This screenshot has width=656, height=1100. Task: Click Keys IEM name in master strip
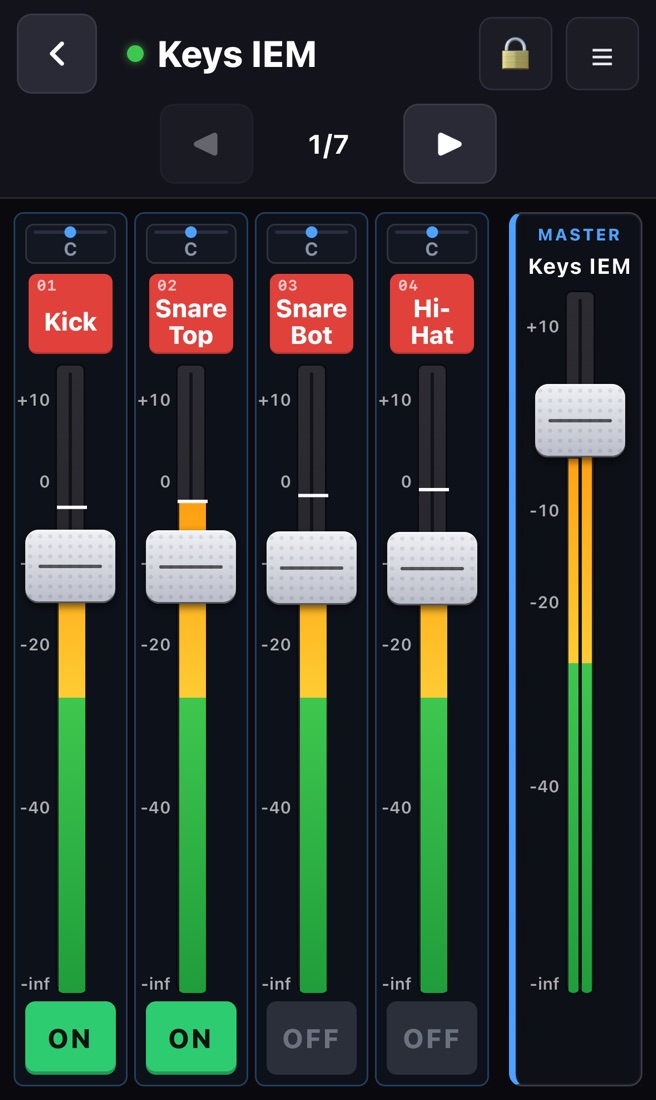click(579, 267)
